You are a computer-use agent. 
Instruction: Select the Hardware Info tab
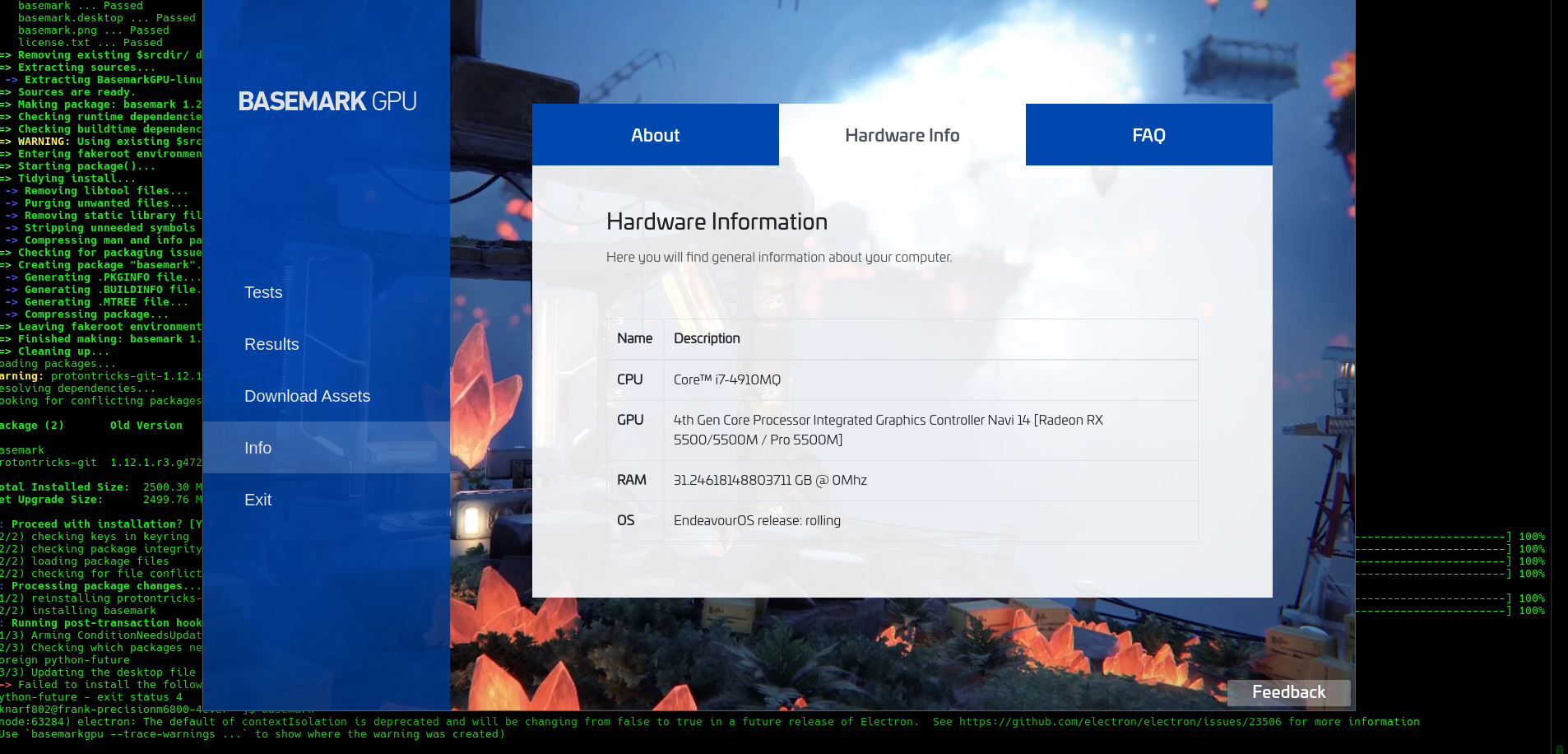pyautogui.click(x=902, y=135)
